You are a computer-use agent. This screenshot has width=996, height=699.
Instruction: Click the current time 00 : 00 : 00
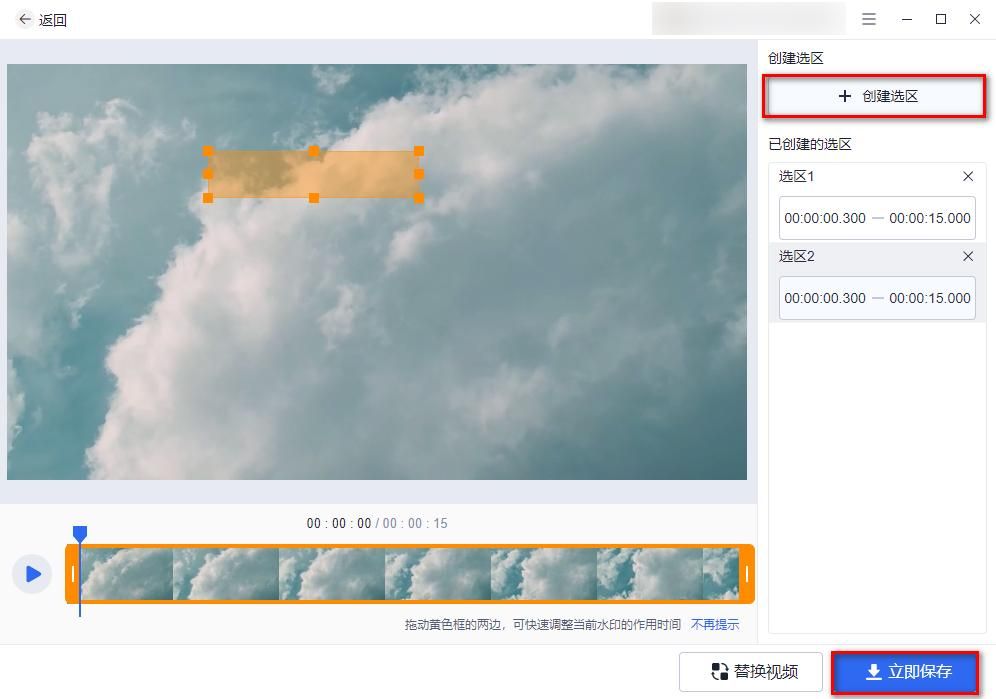point(339,524)
